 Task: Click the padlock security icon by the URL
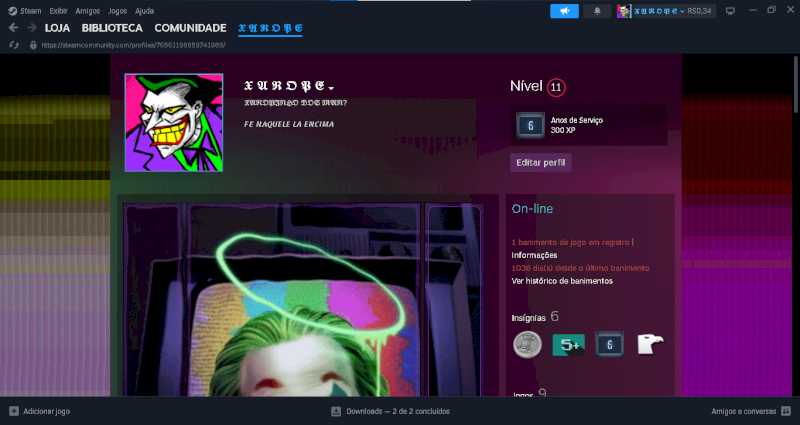click(x=33, y=45)
